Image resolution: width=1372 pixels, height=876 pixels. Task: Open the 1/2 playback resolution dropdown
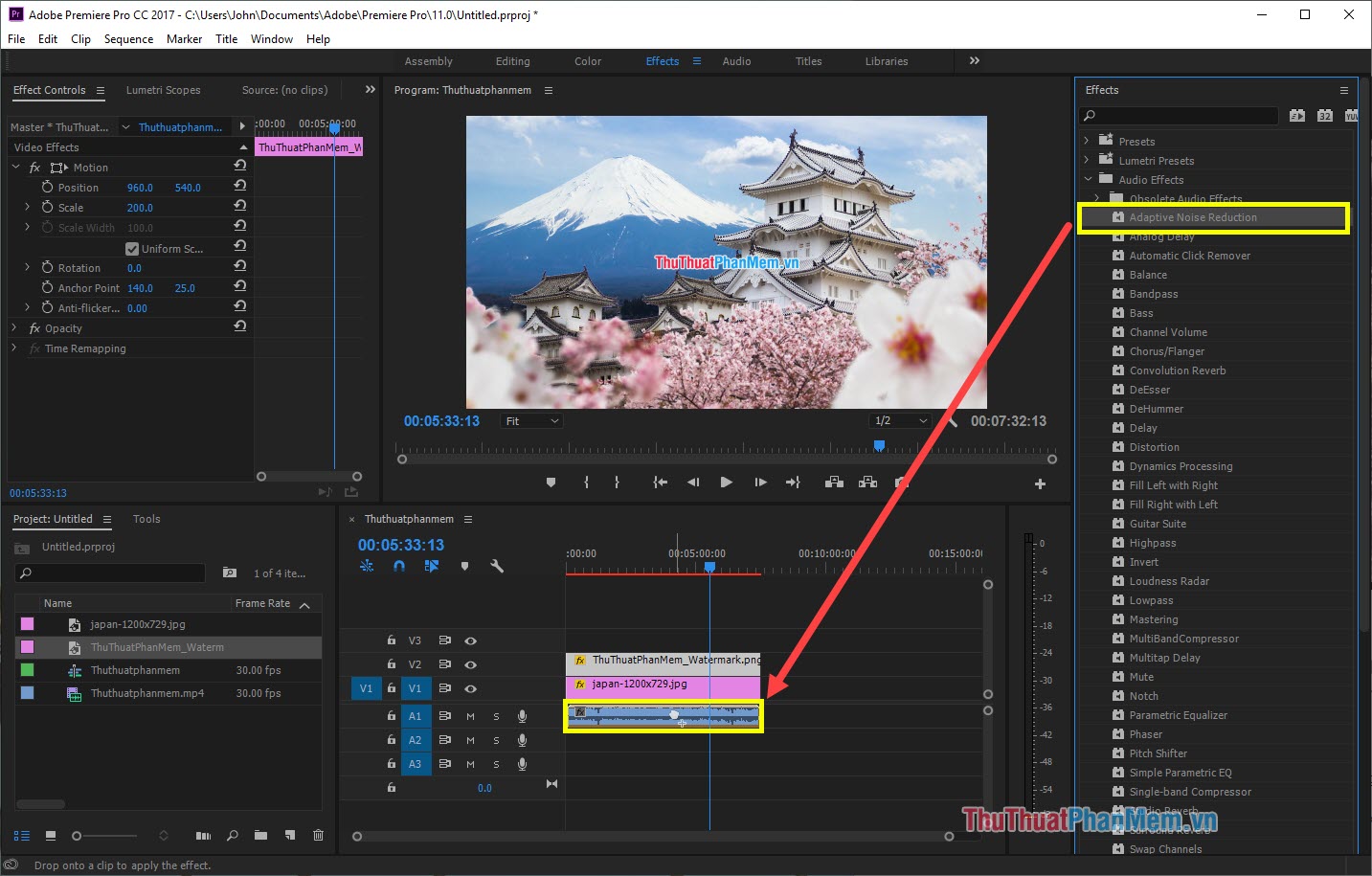tap(900, 420)
